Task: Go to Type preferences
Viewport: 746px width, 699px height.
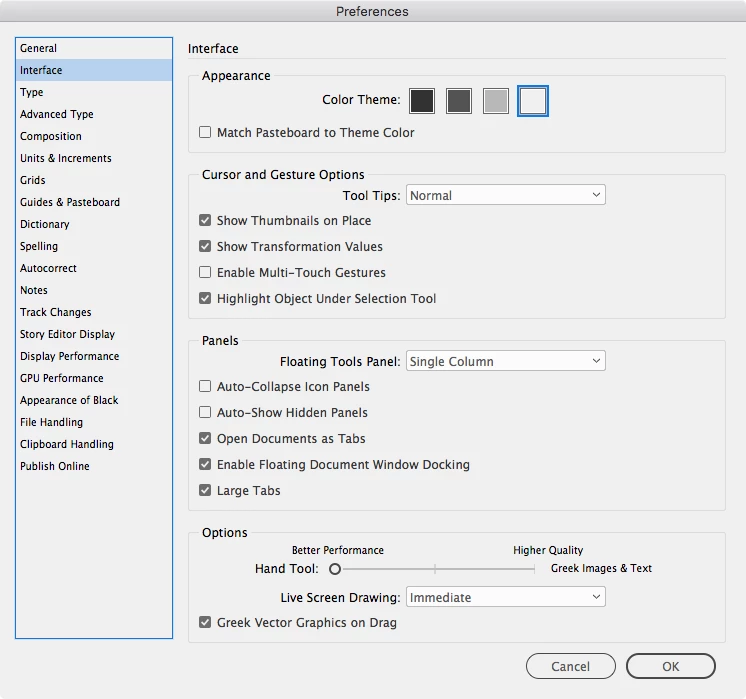Action: (94, 92)
